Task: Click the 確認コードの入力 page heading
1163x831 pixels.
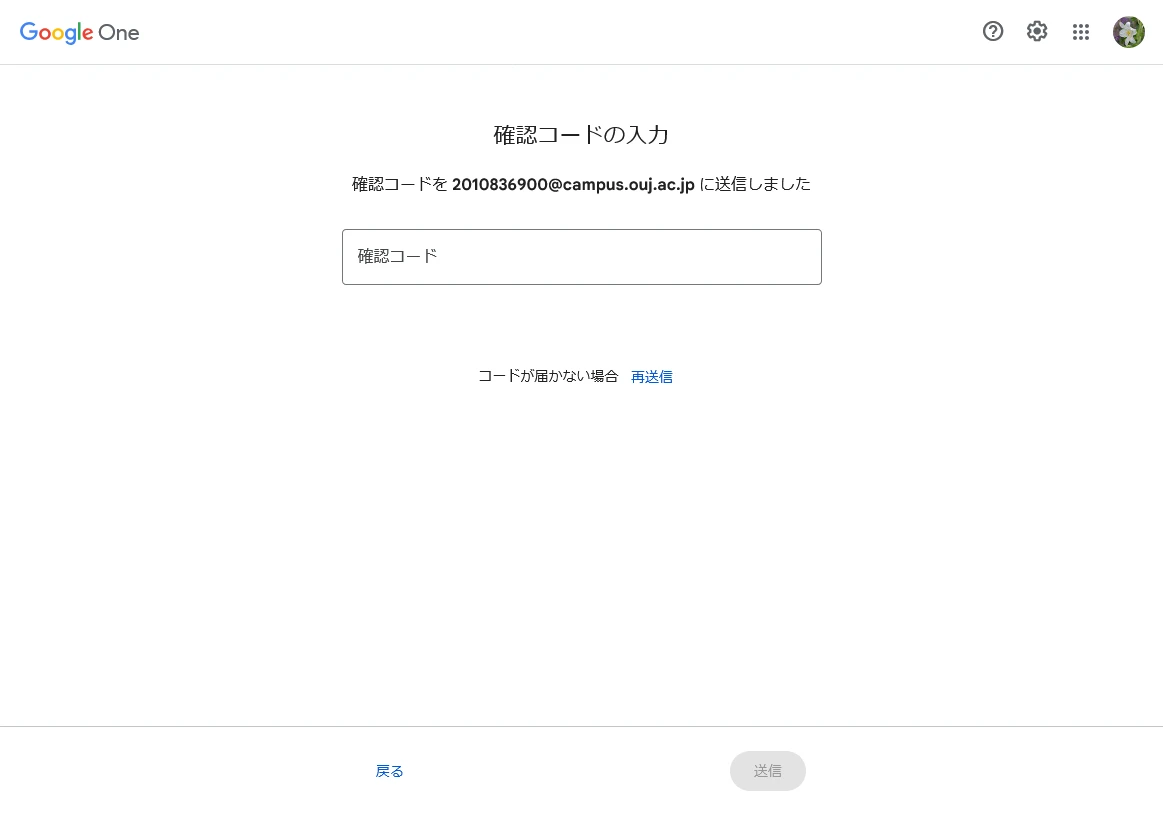Action: 581,135
